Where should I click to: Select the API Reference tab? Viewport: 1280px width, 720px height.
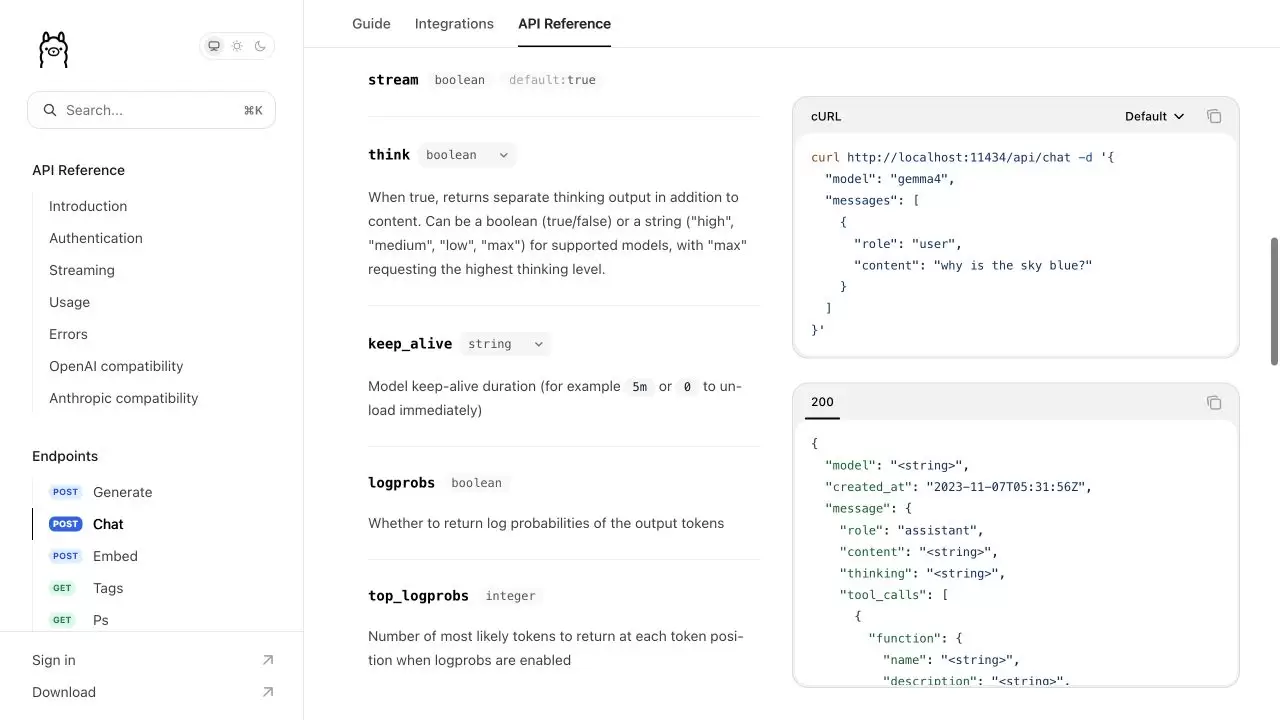(564, 23)
